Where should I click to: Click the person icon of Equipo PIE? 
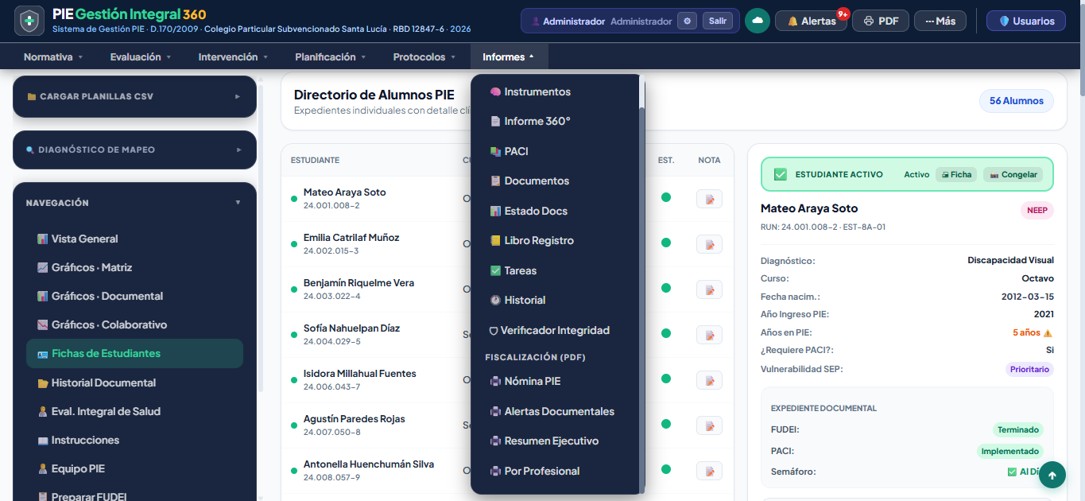(x=43, y=468)
